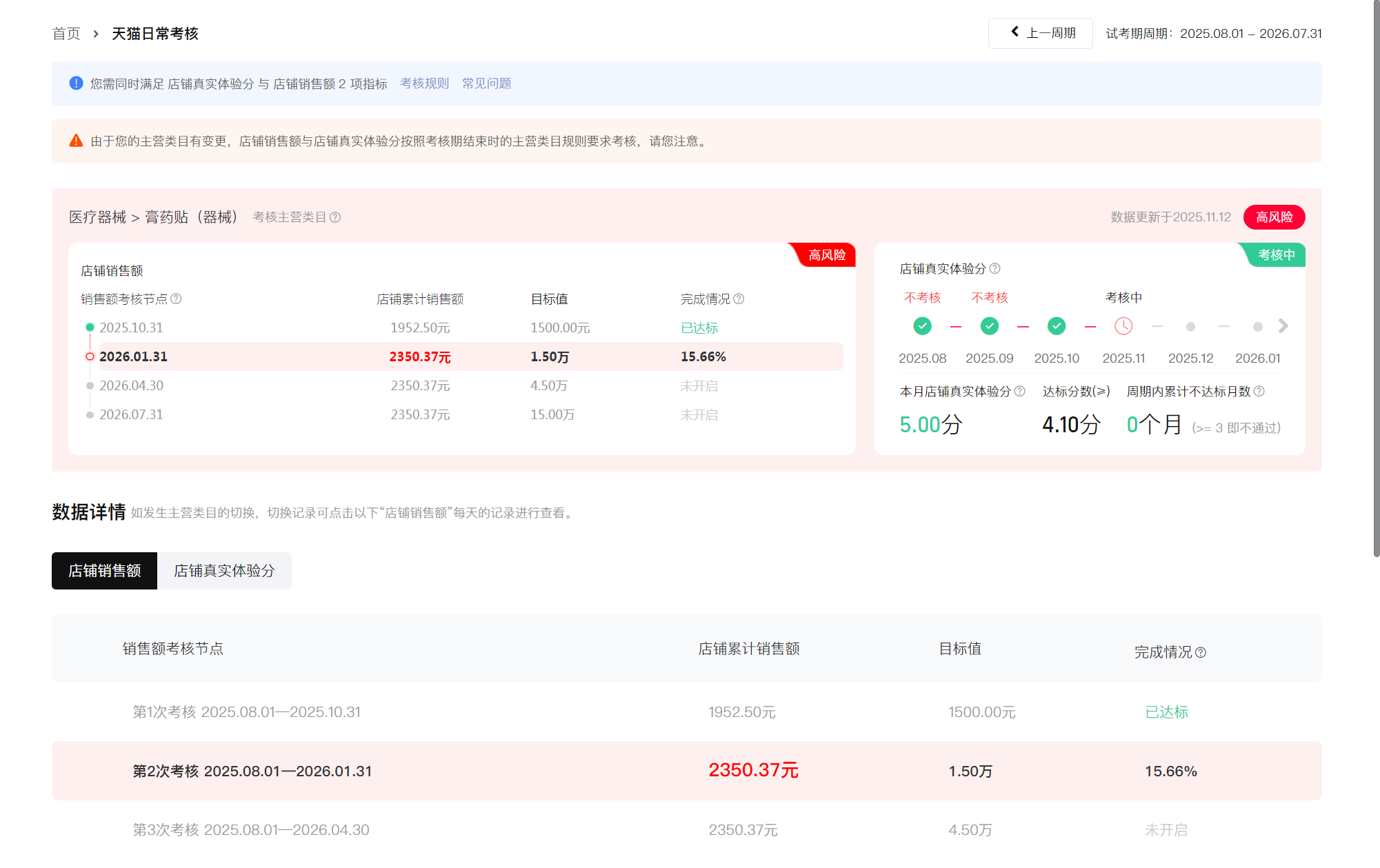Go to previous period with 上一周期
This screenshot has width=1380, height=868.
pyautogui.click(x=1040, y=33)
